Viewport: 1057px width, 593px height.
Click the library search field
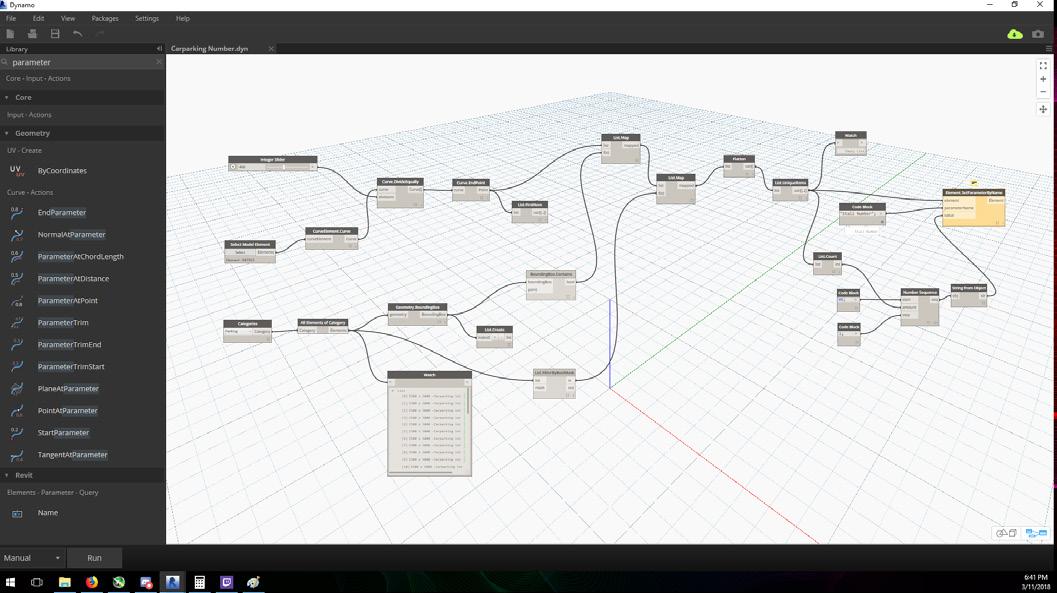[x=82, y=62]
